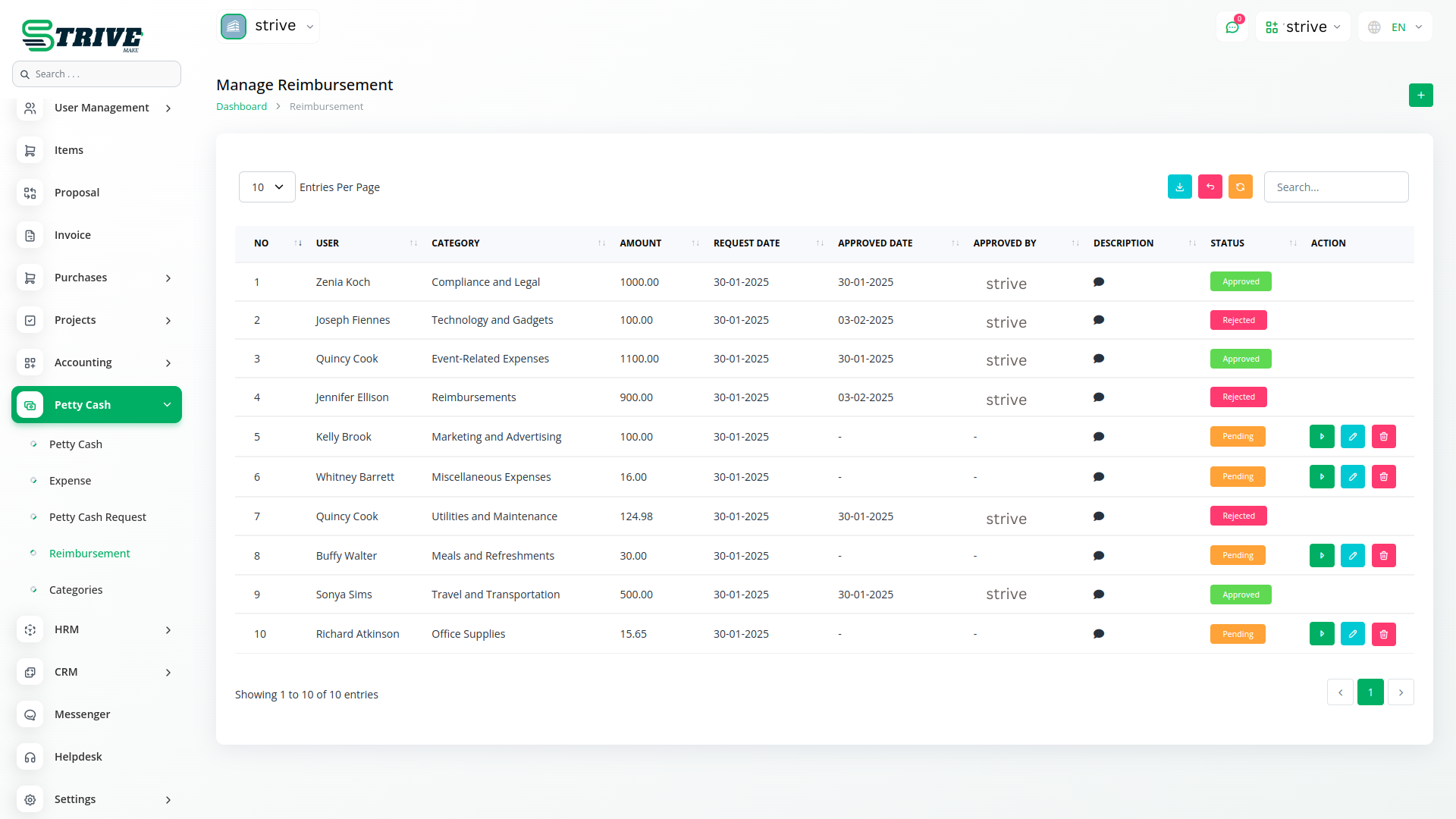Click edit pencil icon for Kelly Brook
The width and height of the screenshot is (1456, 819).
[1352, 437]
